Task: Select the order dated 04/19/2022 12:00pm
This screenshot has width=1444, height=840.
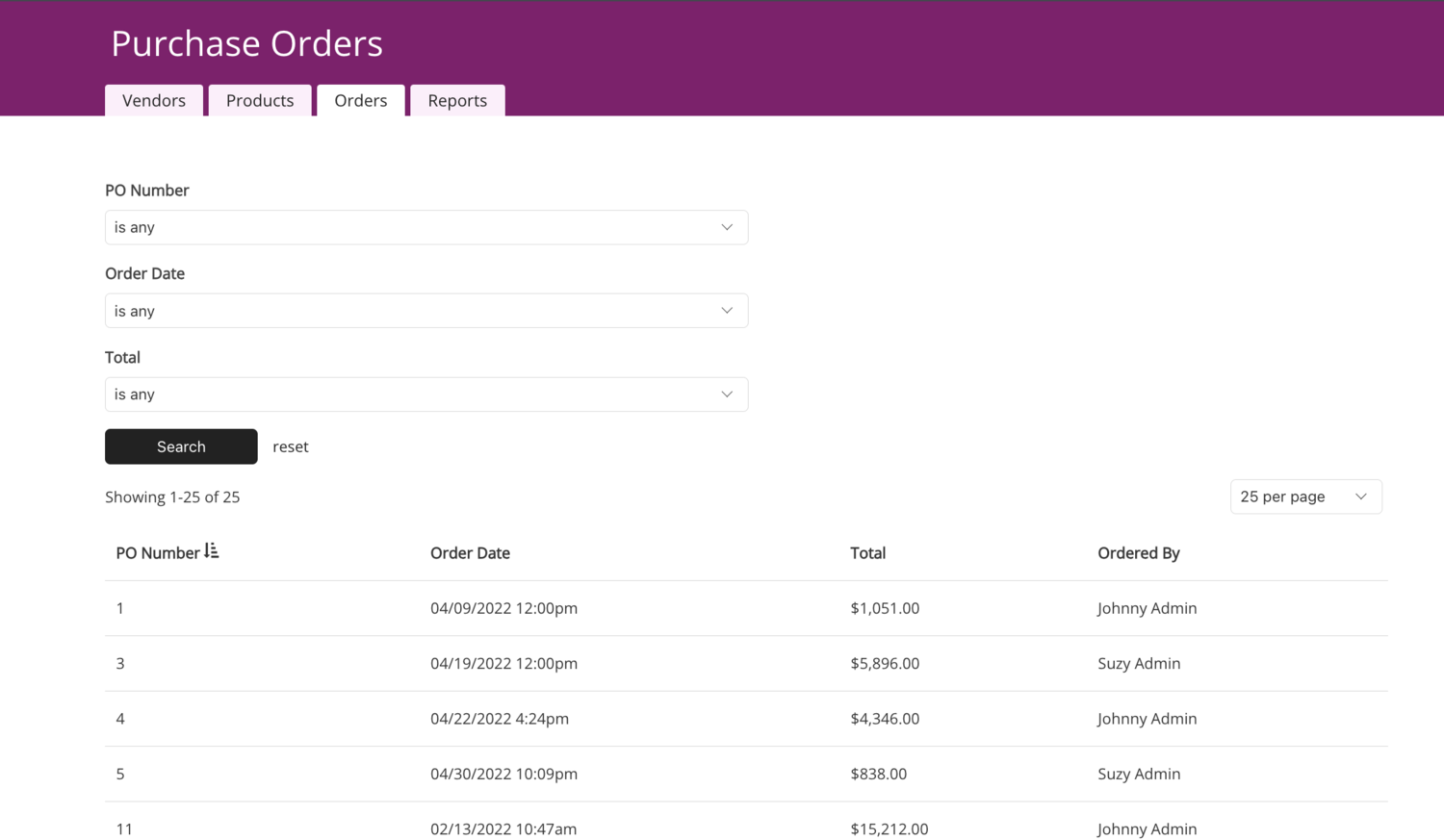Action: 503,663
